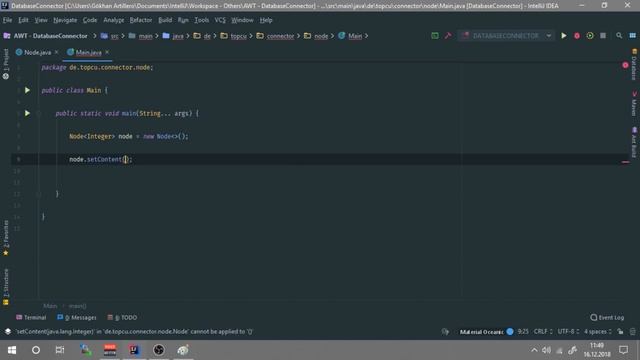Open the Messages tool window
Viewport: 640px width, 360px height.
pyautogui.click(x=77, y=317)
